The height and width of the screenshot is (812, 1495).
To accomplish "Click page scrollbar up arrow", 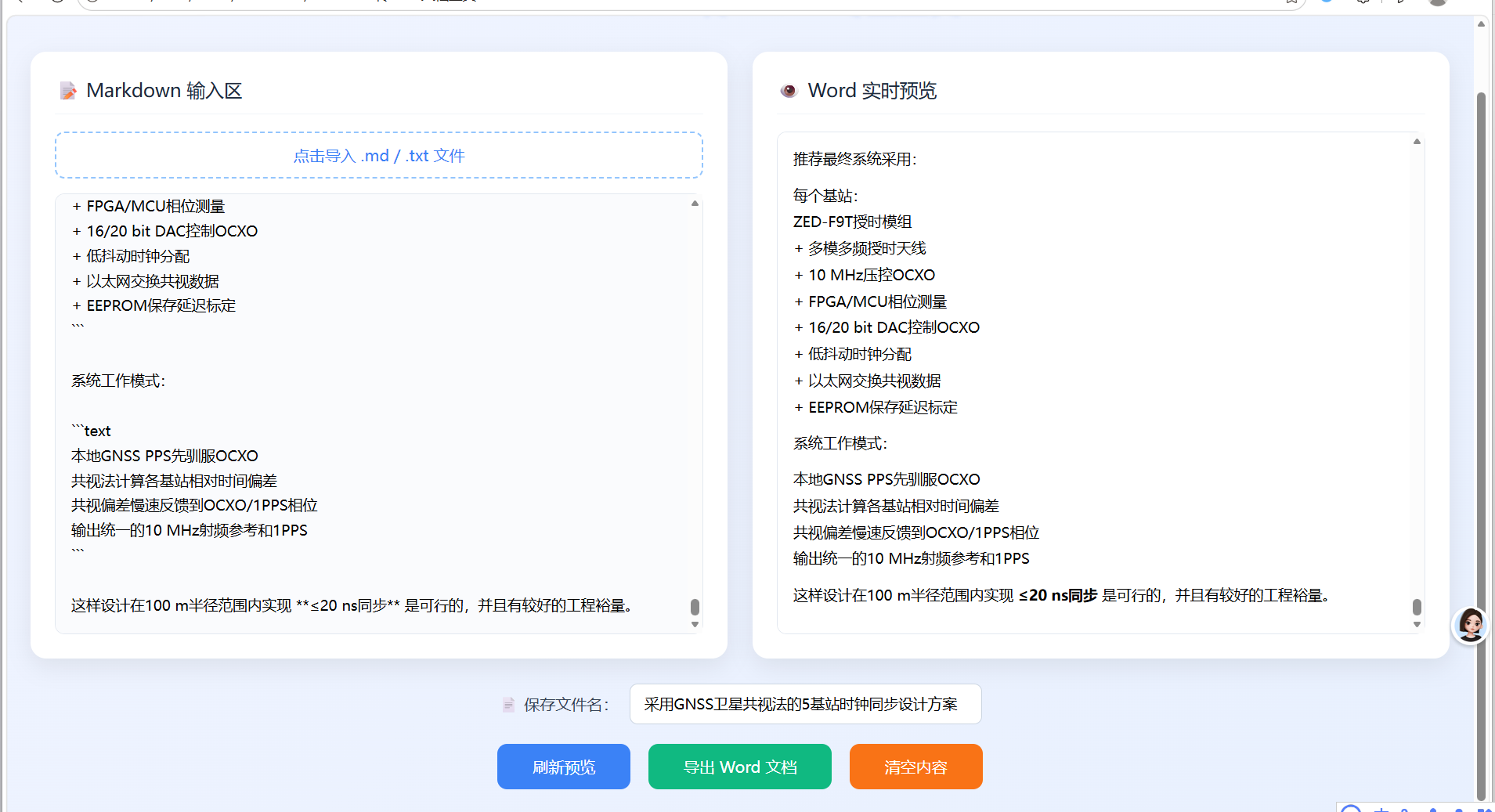I will (1481, 23).
